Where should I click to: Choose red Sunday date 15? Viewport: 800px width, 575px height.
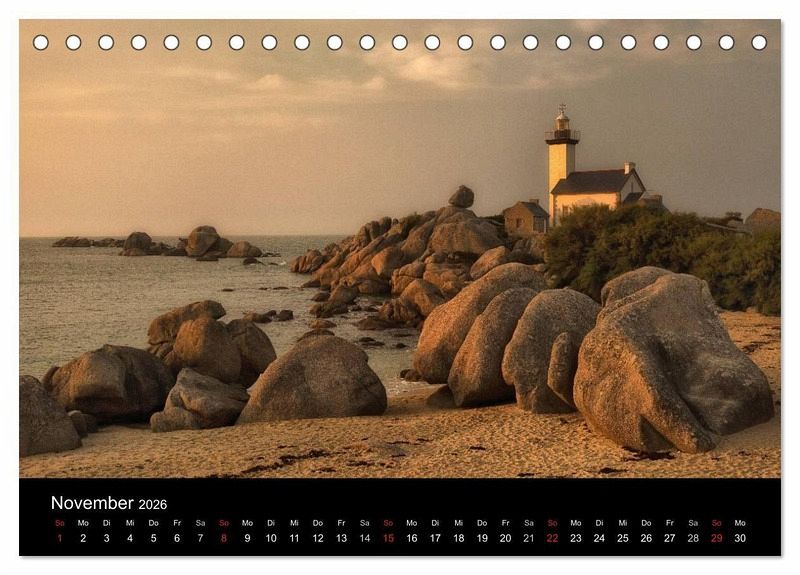(x=388, y=538)
